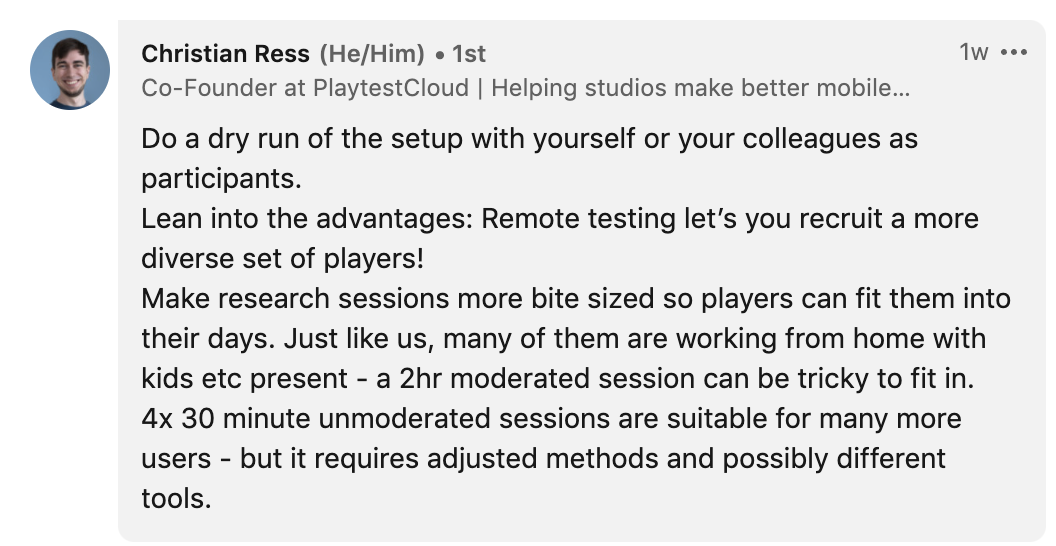Click the 'kids etc present' line

tap(558, 379)
